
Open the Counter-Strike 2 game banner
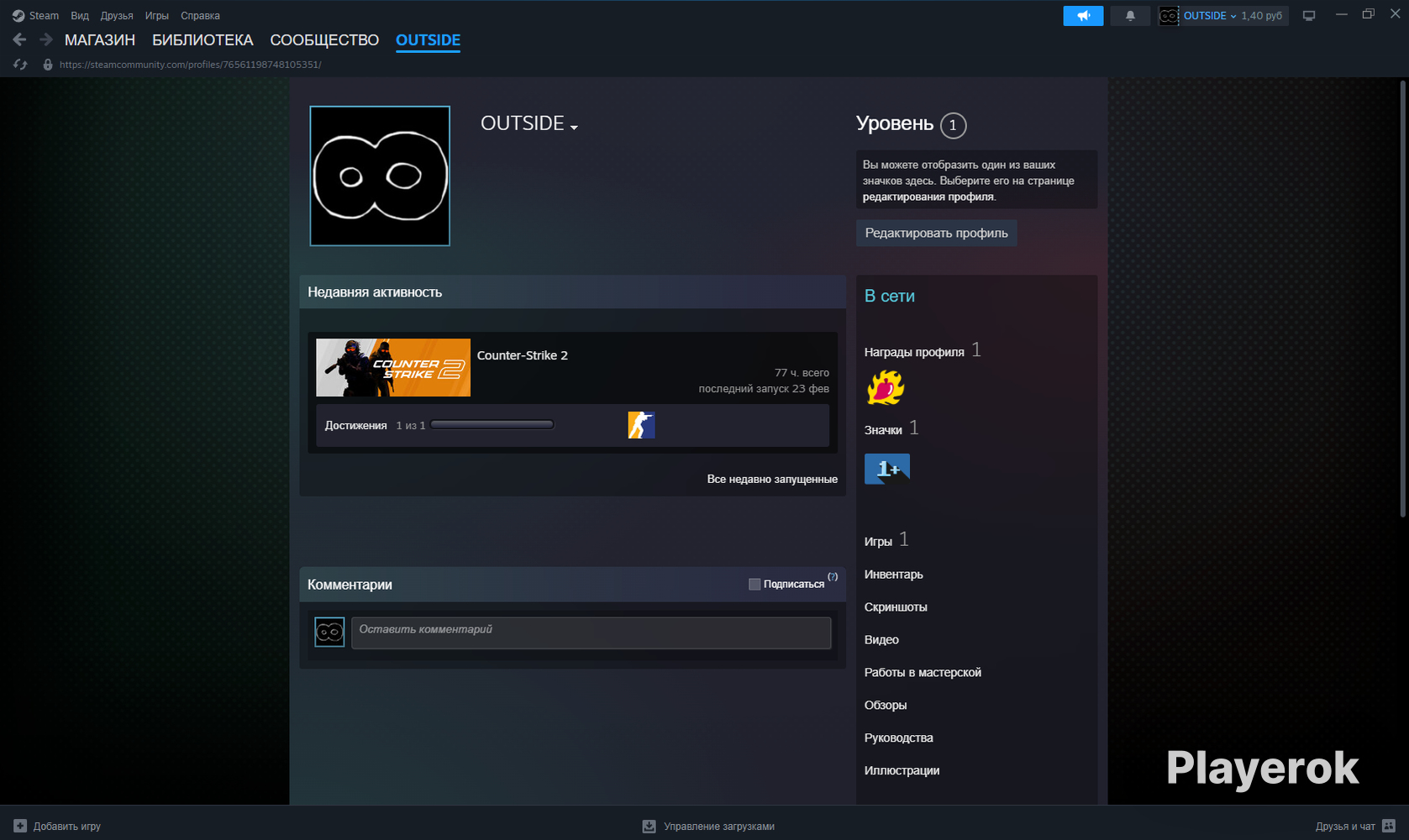point(393,368)
